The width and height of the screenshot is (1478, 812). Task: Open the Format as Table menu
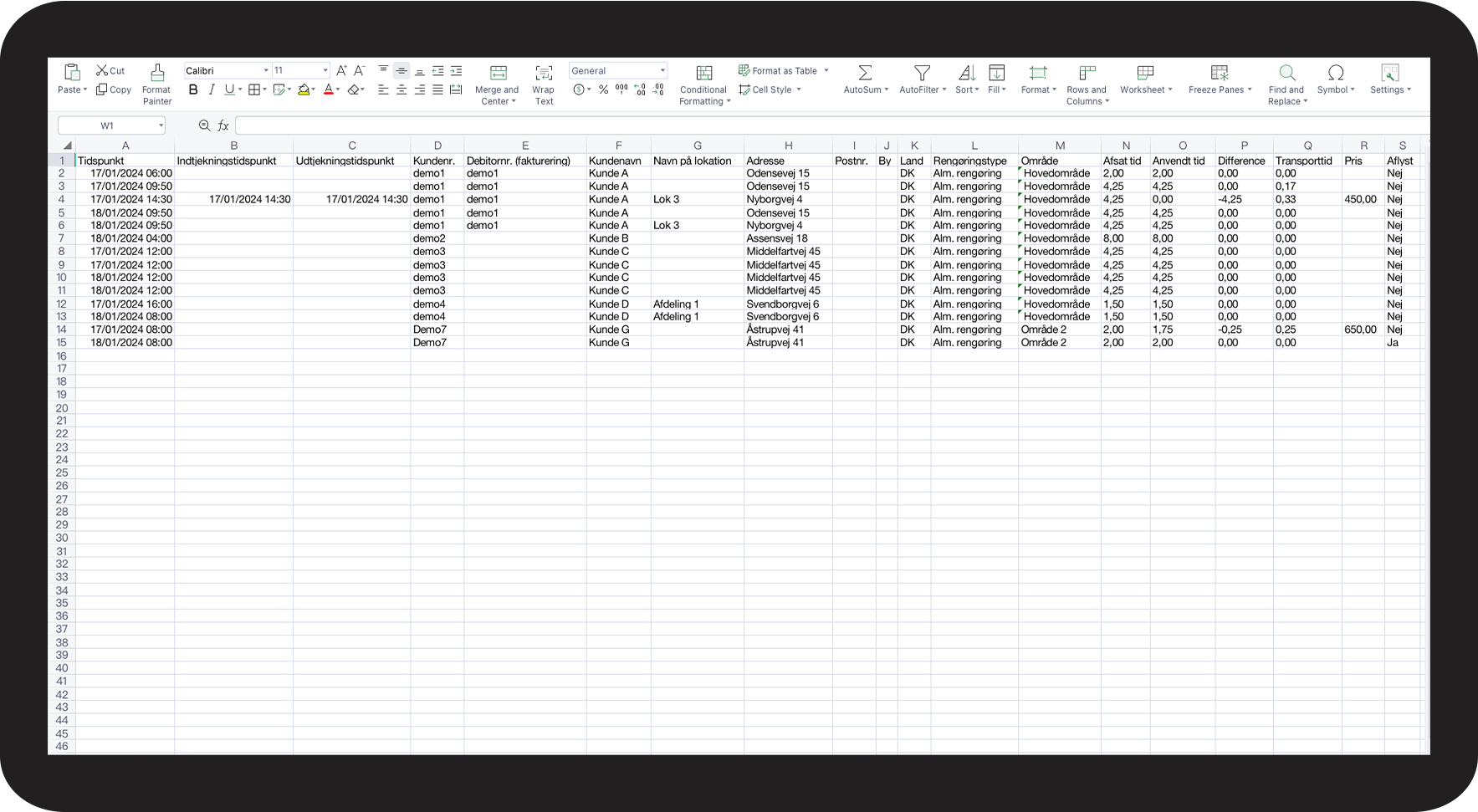(784, 71)
